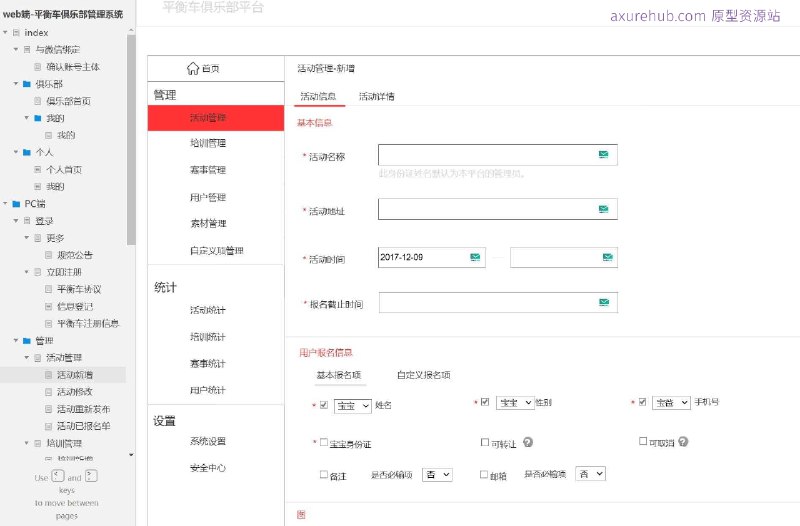Image resolution: width=800 pixels, height=526 pixels.
Task: Click the 活动地址 input field
Action: click(x=498, y=209)
